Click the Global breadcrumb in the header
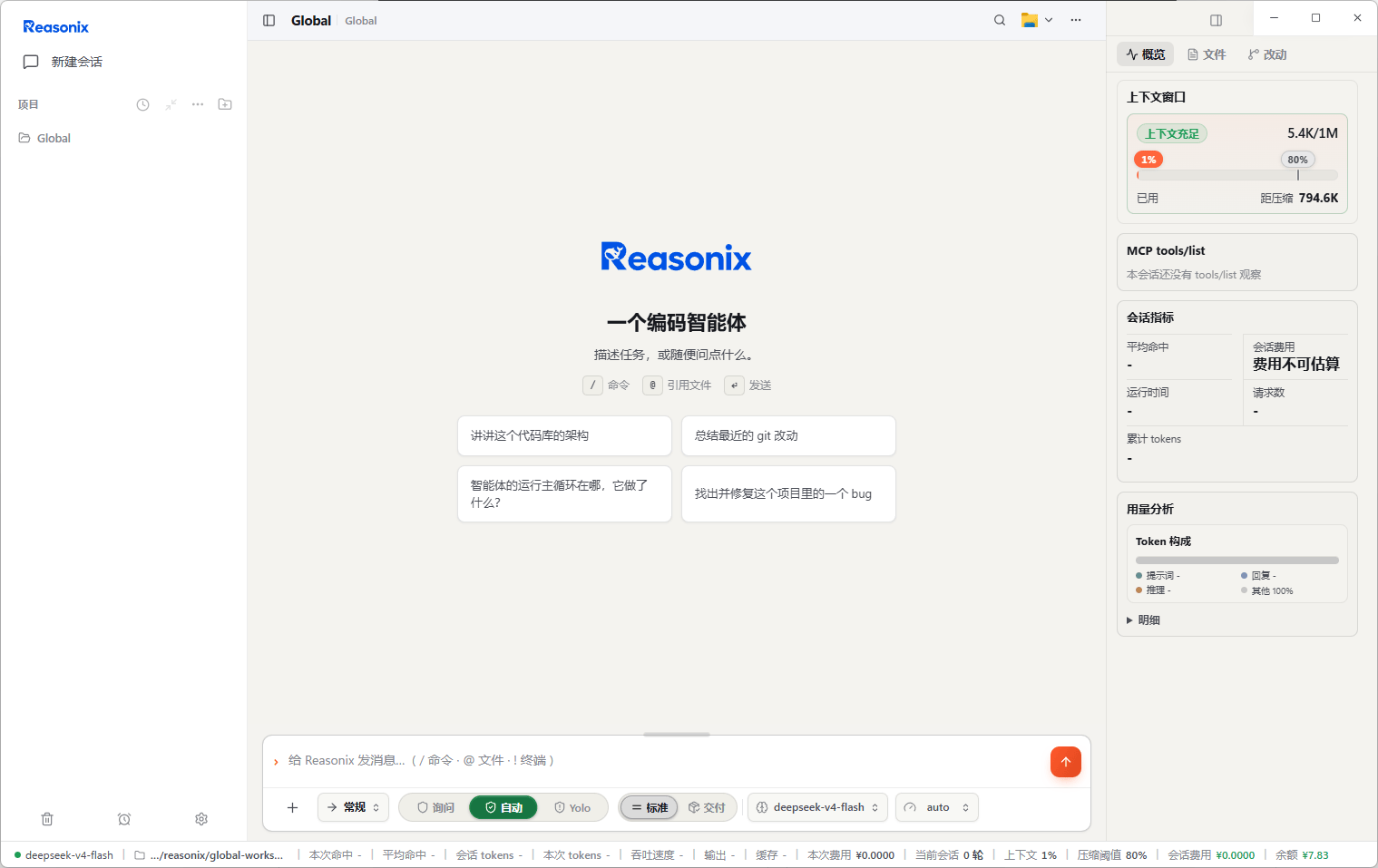 360,21
